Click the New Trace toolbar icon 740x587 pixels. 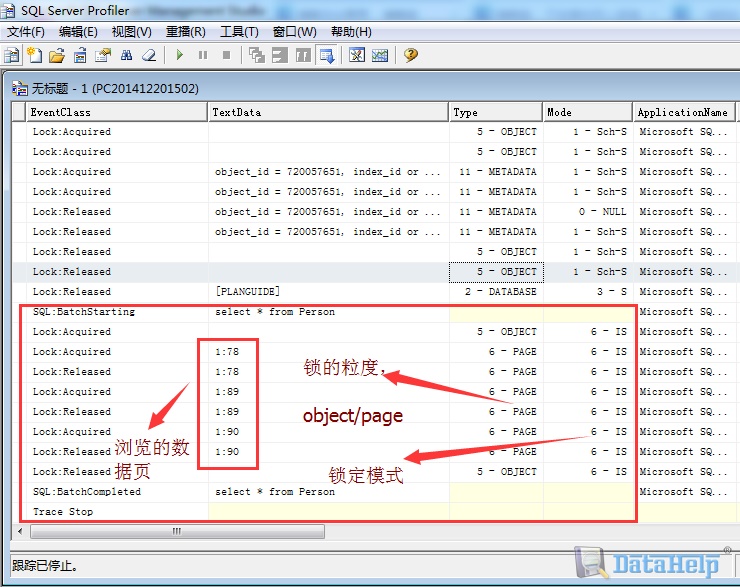point(11,55)
